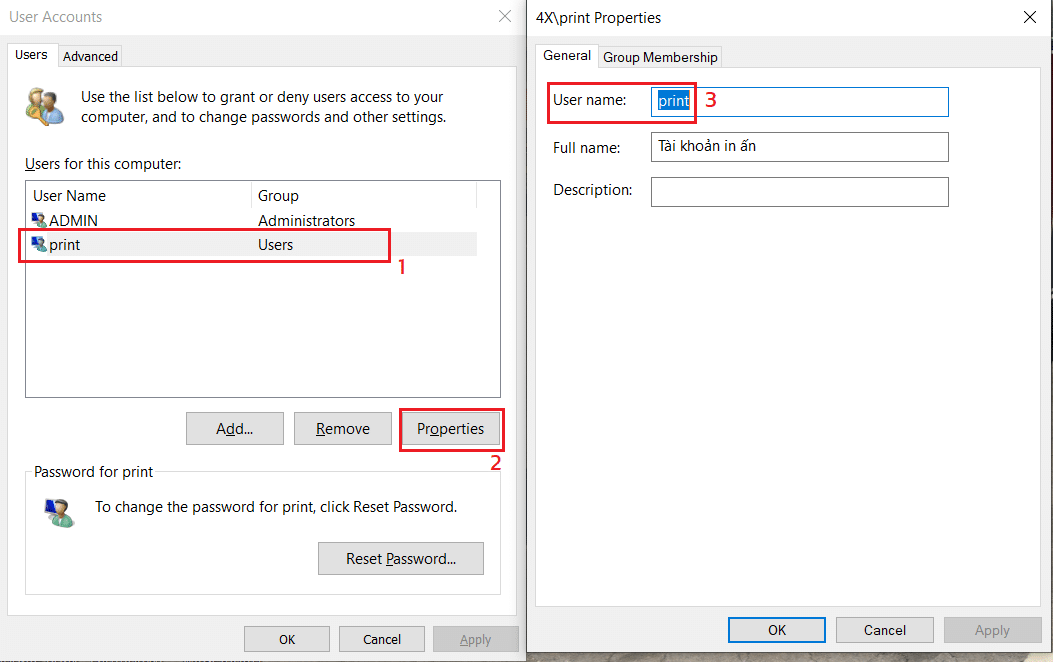Viewport: 1053px width, 662px height.
Task: Click the users-and-keys icon atop Users tab
Action: pyautogui.click(x=45, y=106)
